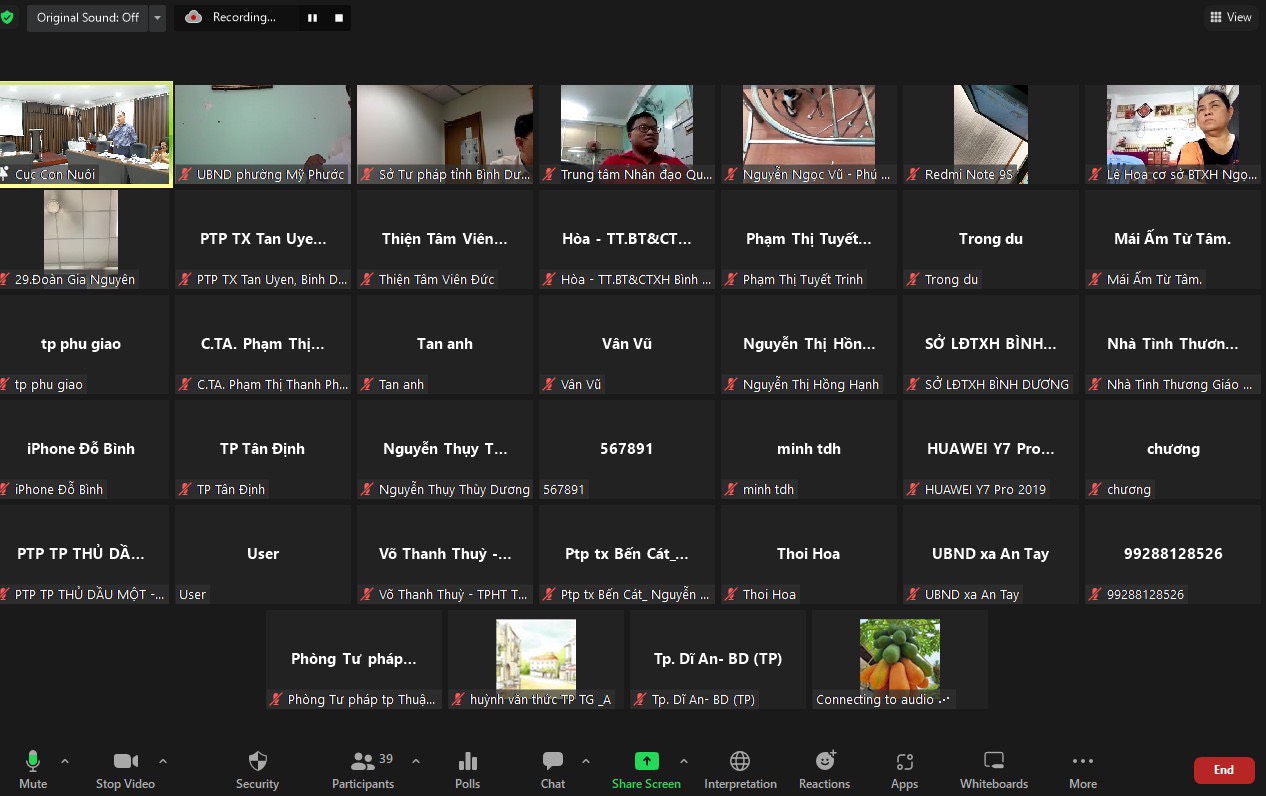
Task: Launch the Polls icon
Action: click(467, 762)
